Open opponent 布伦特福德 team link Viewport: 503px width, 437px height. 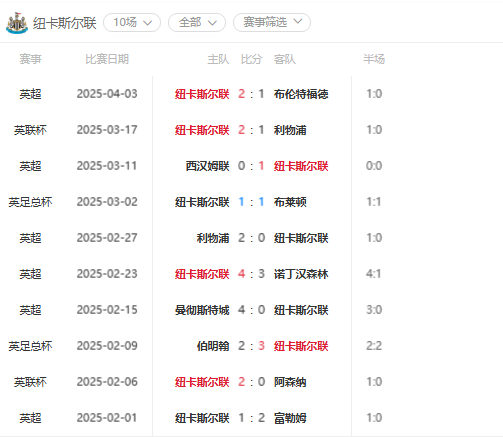[x=301, y=94]
